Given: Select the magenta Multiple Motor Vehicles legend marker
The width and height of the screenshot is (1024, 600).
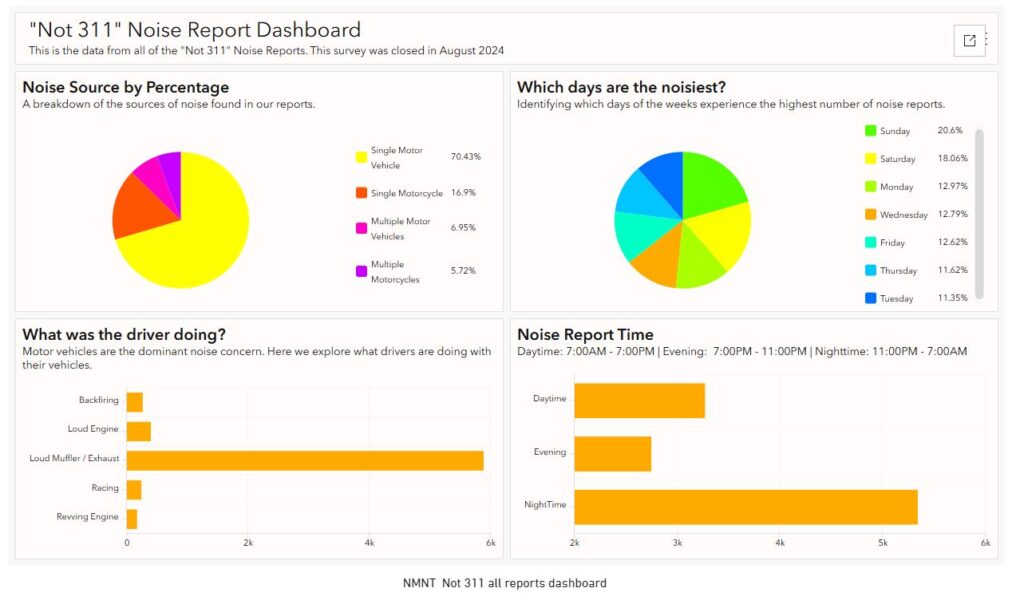Looking at the screenshot, I should click(362, 225).
